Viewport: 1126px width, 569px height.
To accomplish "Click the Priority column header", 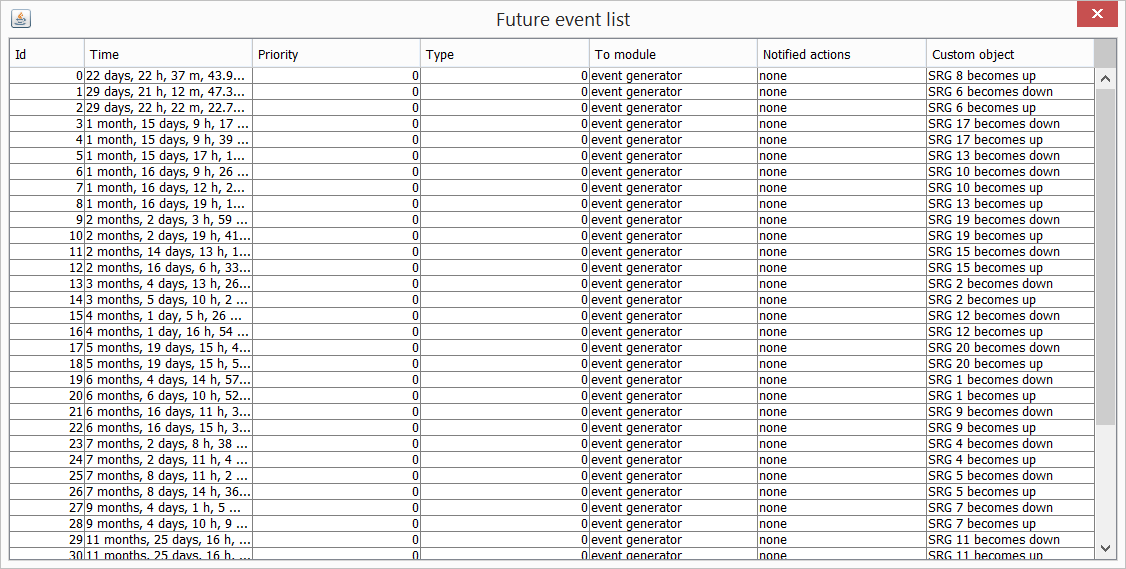I will click(x=336, y=55).
